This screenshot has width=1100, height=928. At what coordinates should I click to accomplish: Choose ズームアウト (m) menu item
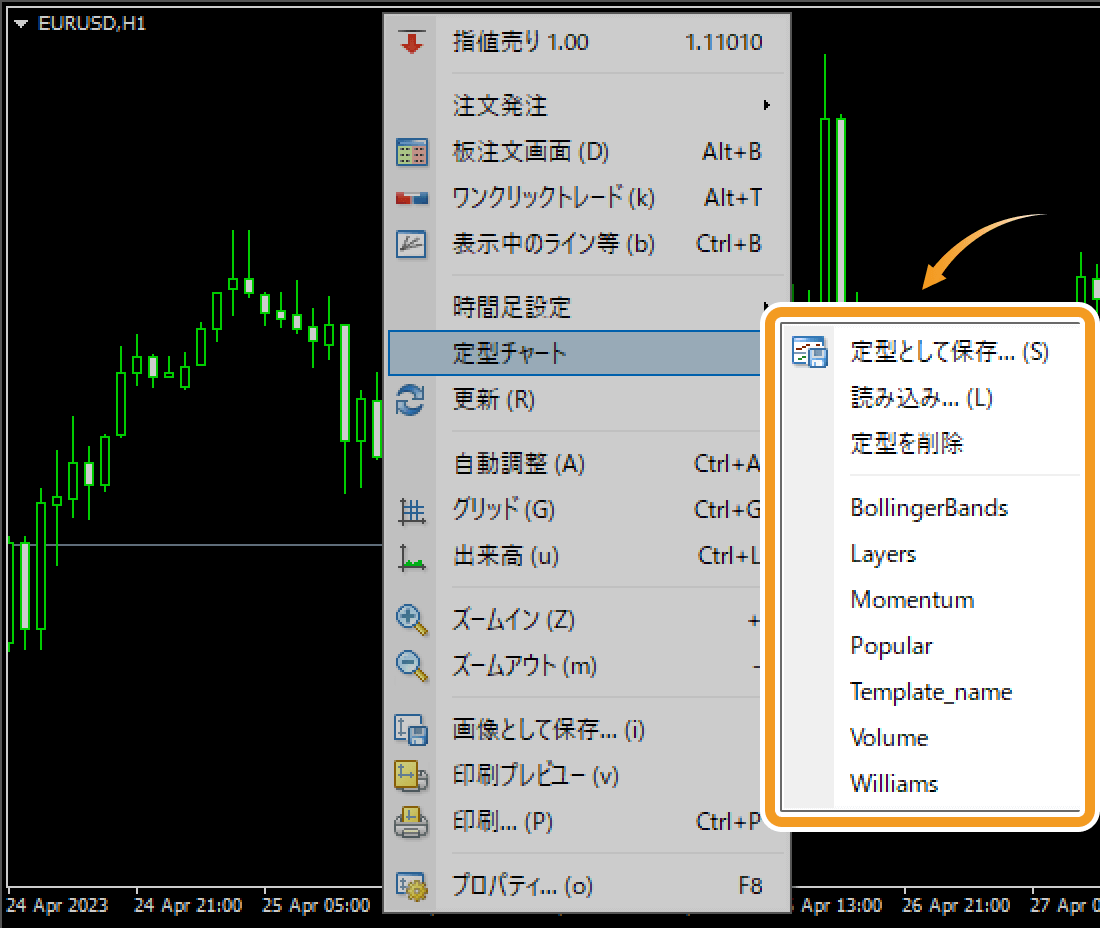pyautogui.click(x=575, y=666)
